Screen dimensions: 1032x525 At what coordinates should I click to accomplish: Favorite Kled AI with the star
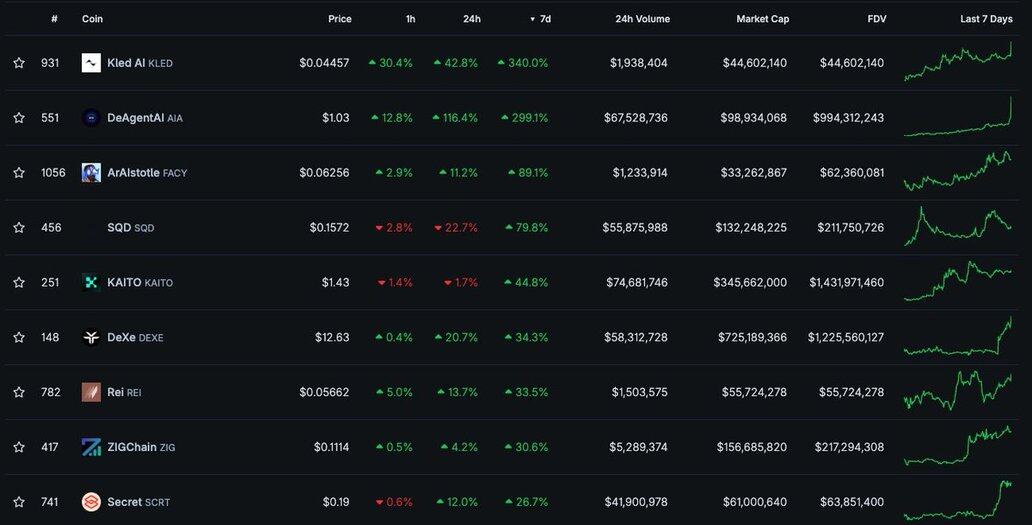tap(19, 63)
